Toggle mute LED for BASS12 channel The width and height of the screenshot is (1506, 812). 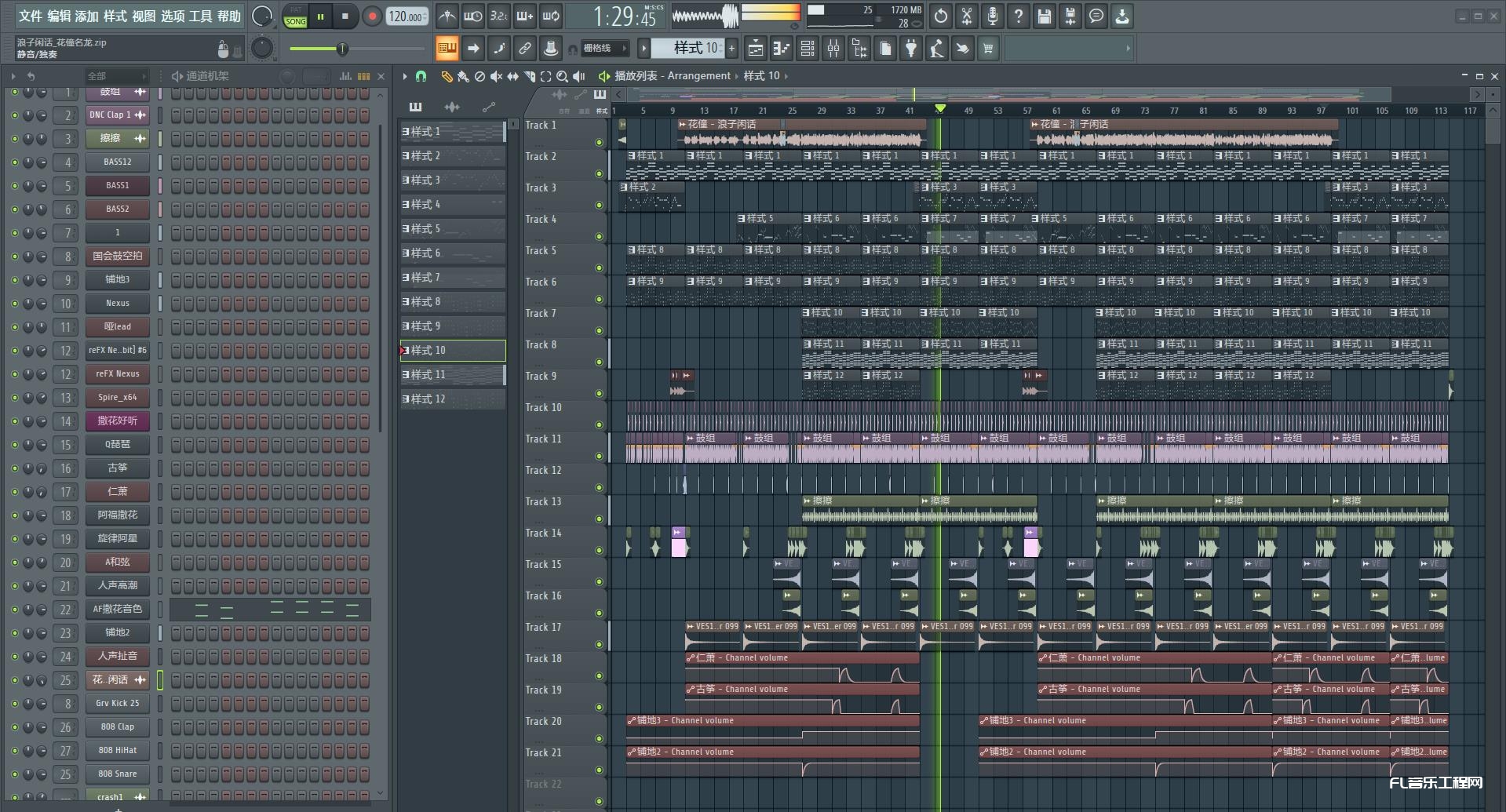coord(14,162)
